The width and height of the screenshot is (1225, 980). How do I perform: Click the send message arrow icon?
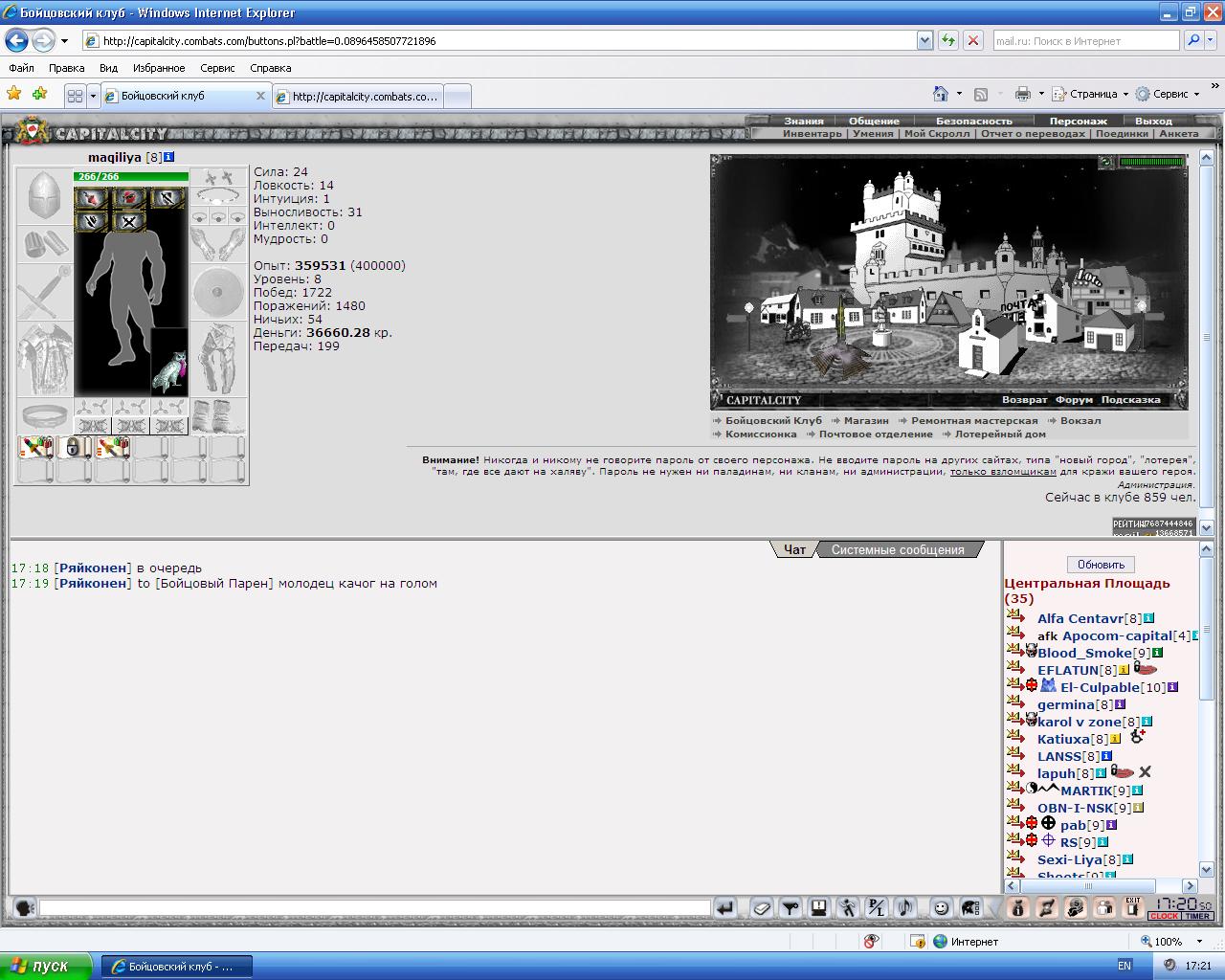click(x=725, y=907)
